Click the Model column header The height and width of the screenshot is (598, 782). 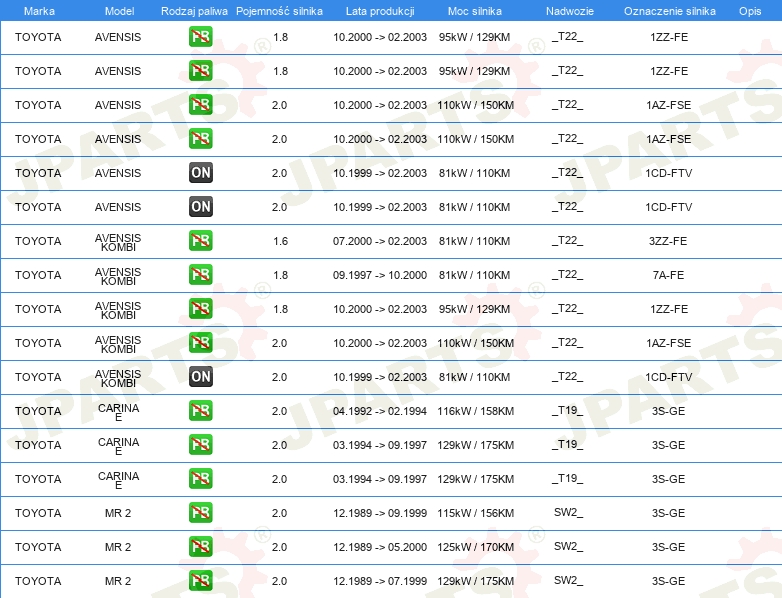pos(119,11)
